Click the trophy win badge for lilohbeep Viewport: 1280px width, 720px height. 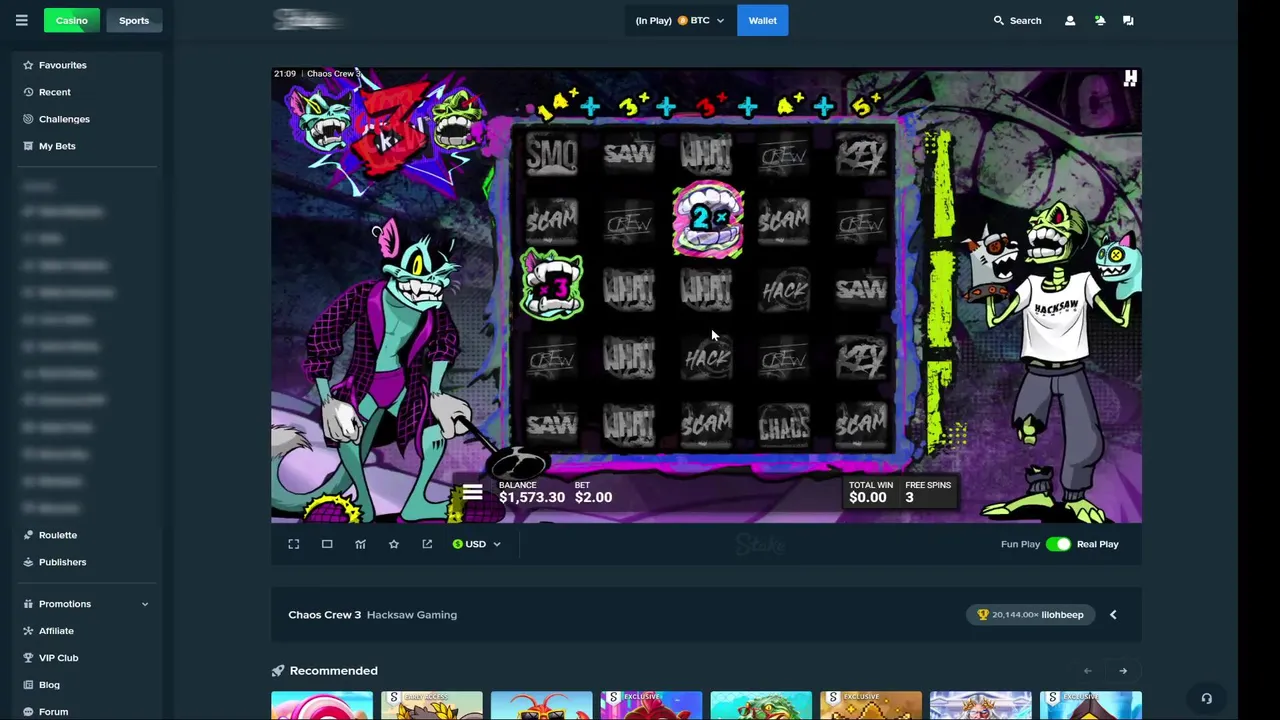(1030, 615)
